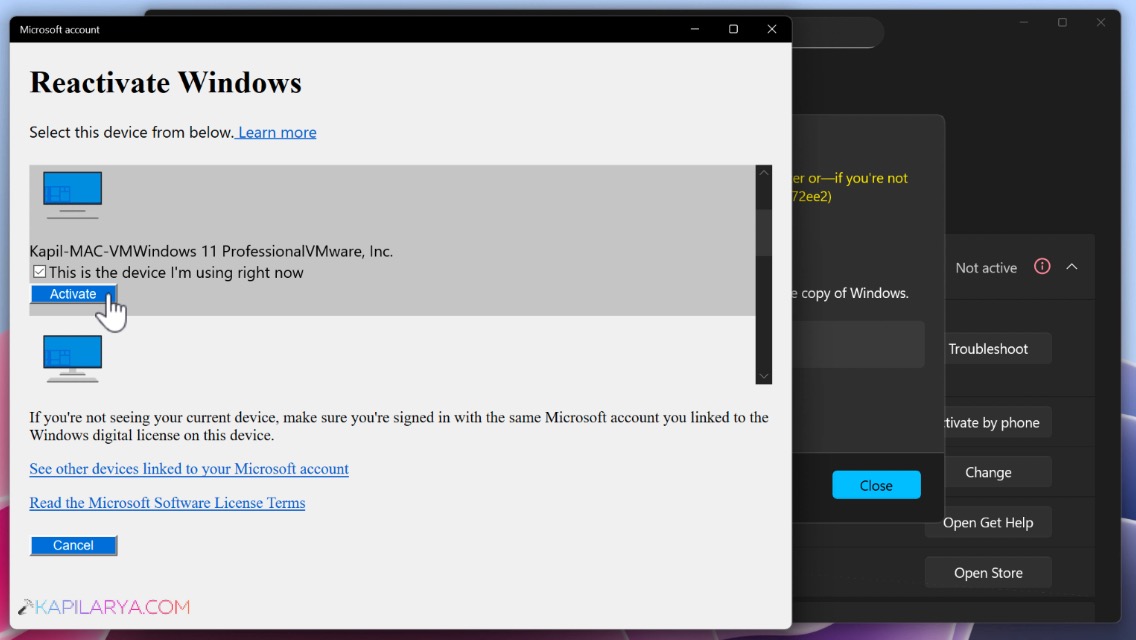Viewport: 1136px width, 640px height.
Task: Open the Learn more link
Action: 276,131
